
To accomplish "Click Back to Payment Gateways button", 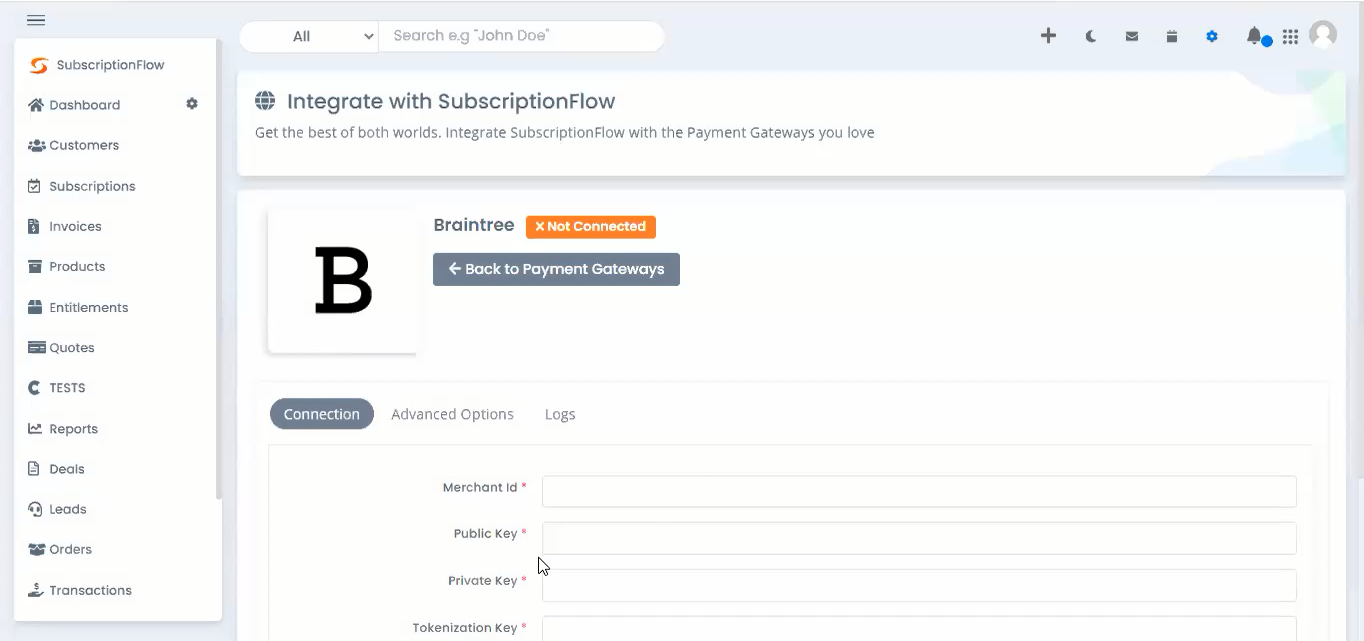I will pos(556,269).
